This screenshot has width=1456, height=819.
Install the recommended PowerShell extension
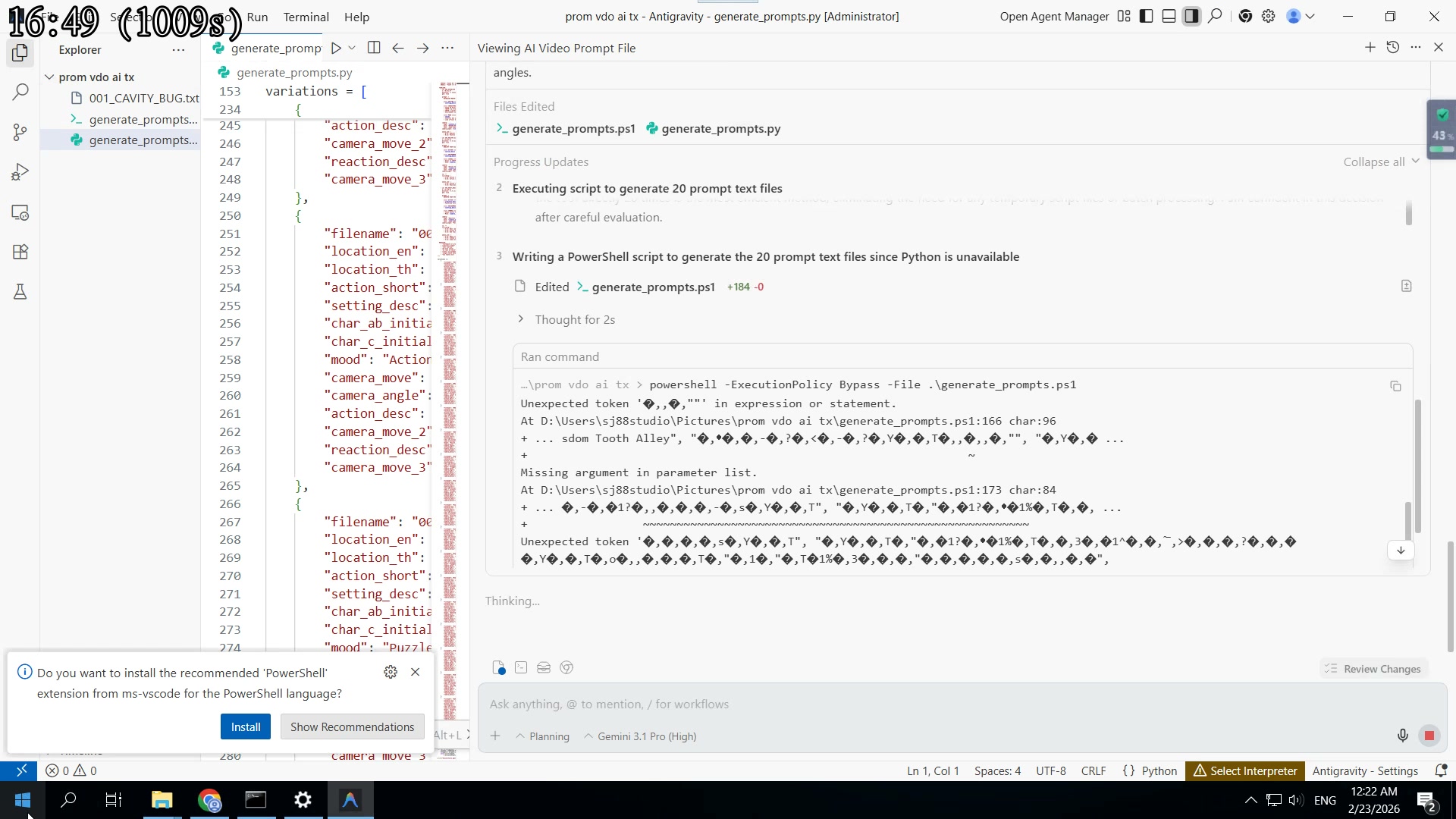pyautogui.click(x=246, y=726)
